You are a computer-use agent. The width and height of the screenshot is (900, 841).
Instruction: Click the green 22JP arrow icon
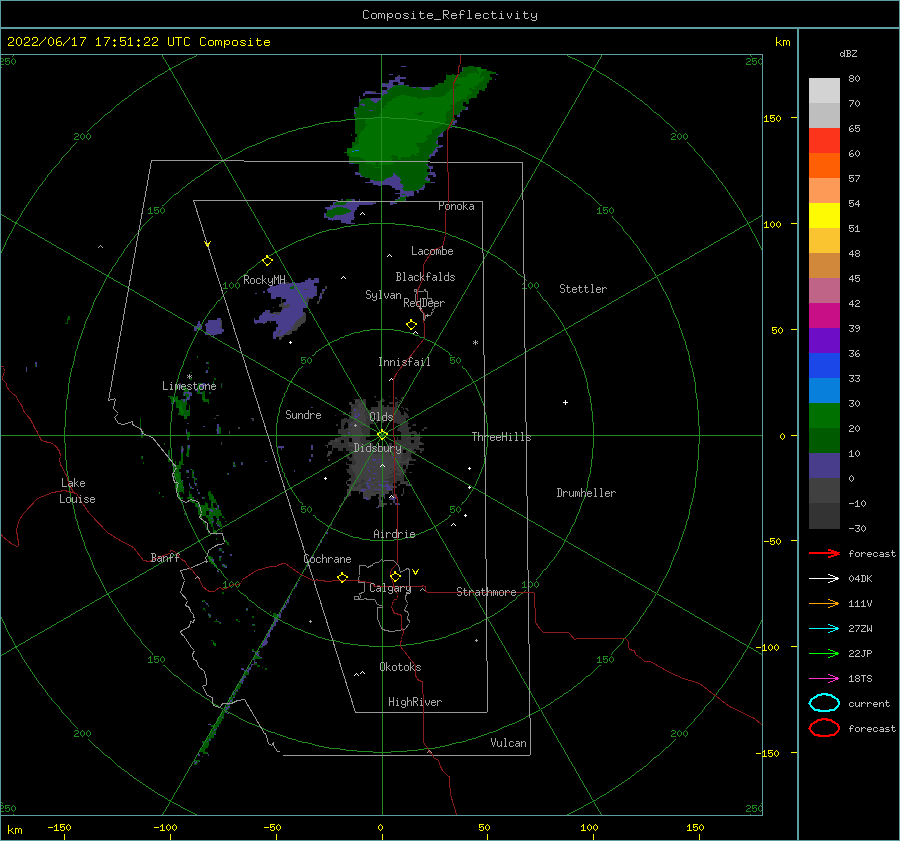pos(824,653)
